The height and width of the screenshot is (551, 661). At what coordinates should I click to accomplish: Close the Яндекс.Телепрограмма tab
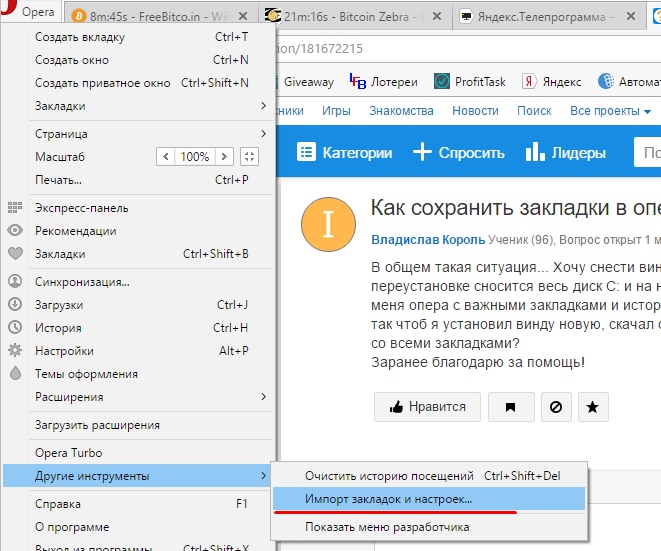coord(631,16)
